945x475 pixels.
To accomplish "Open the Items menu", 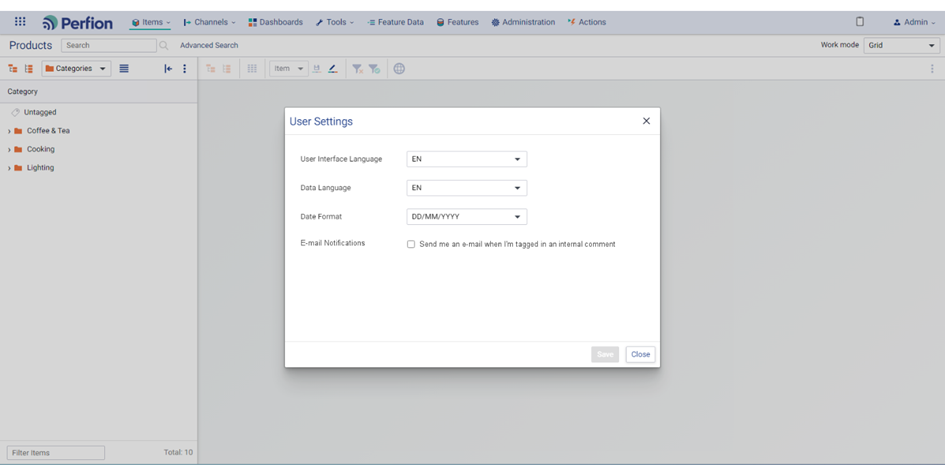I will (x=151, y=22).
